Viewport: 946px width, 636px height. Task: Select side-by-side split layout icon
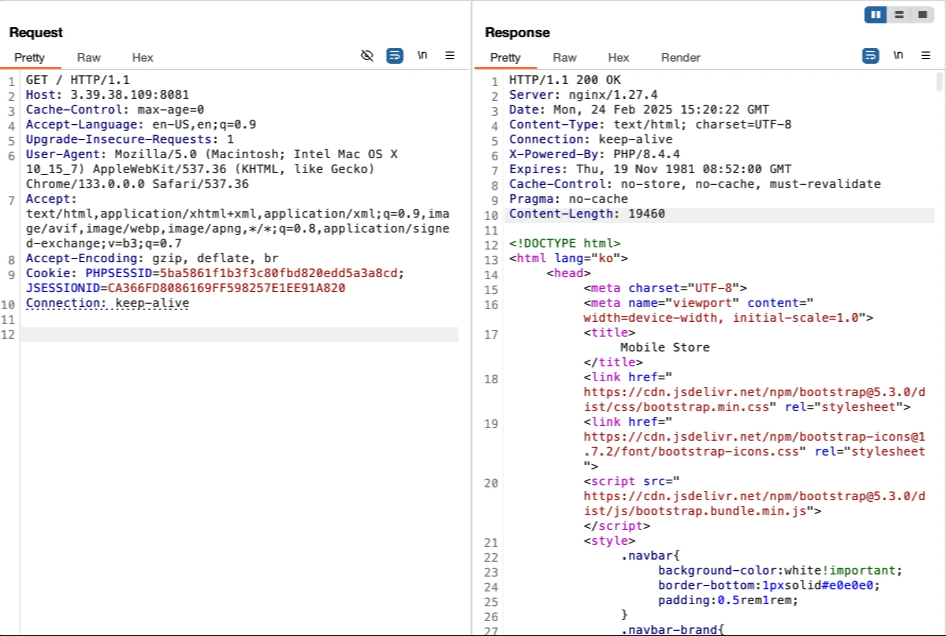coord(875,14)
